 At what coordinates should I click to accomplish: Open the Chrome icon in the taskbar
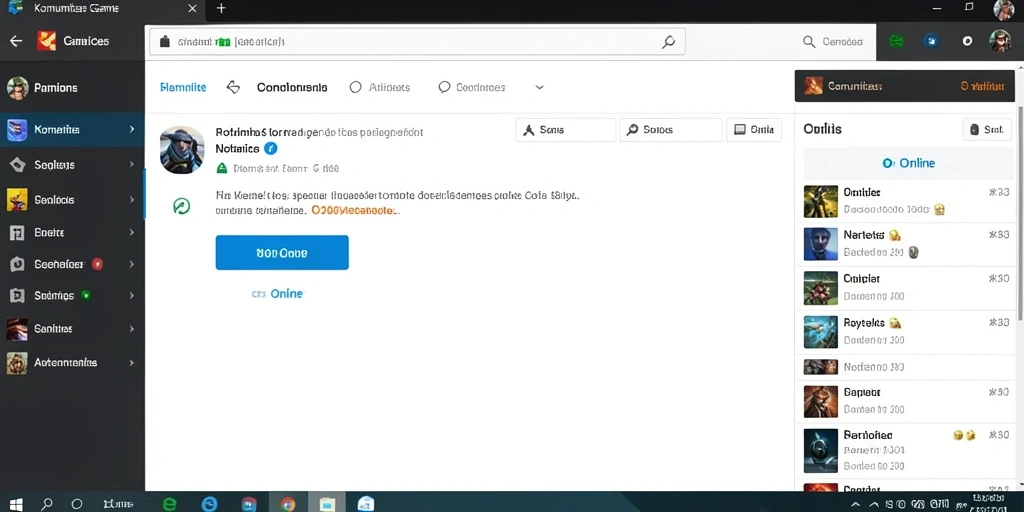[x=288, y=504]
